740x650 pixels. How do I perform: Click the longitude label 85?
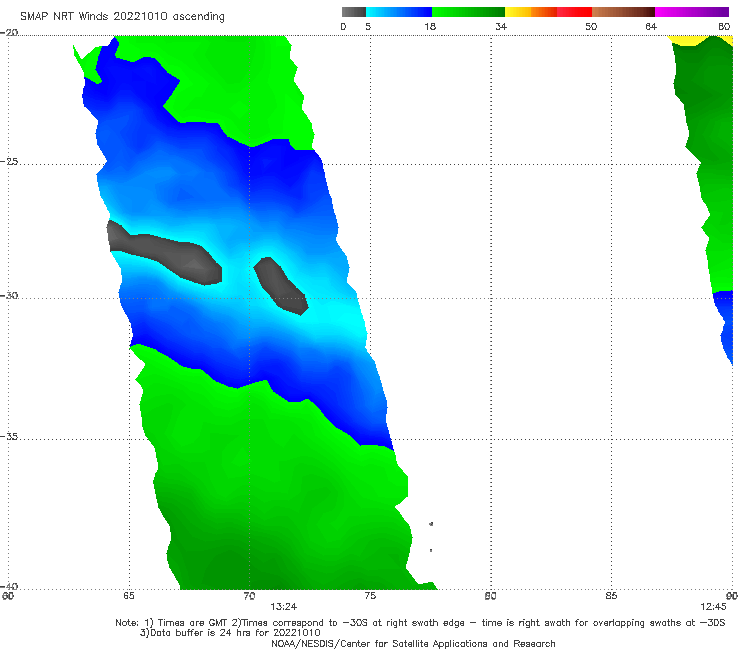point(611,596)
